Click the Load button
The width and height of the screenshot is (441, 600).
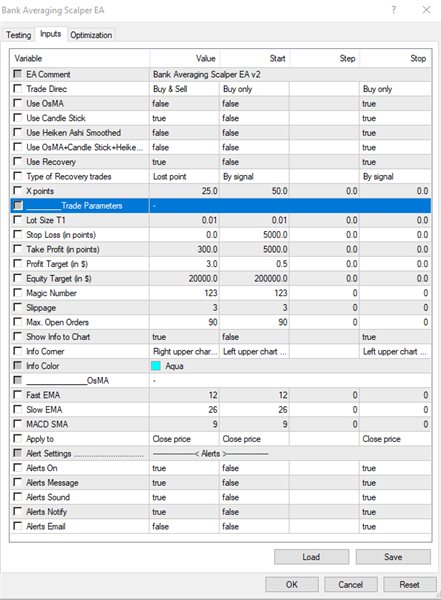(311, 557)
